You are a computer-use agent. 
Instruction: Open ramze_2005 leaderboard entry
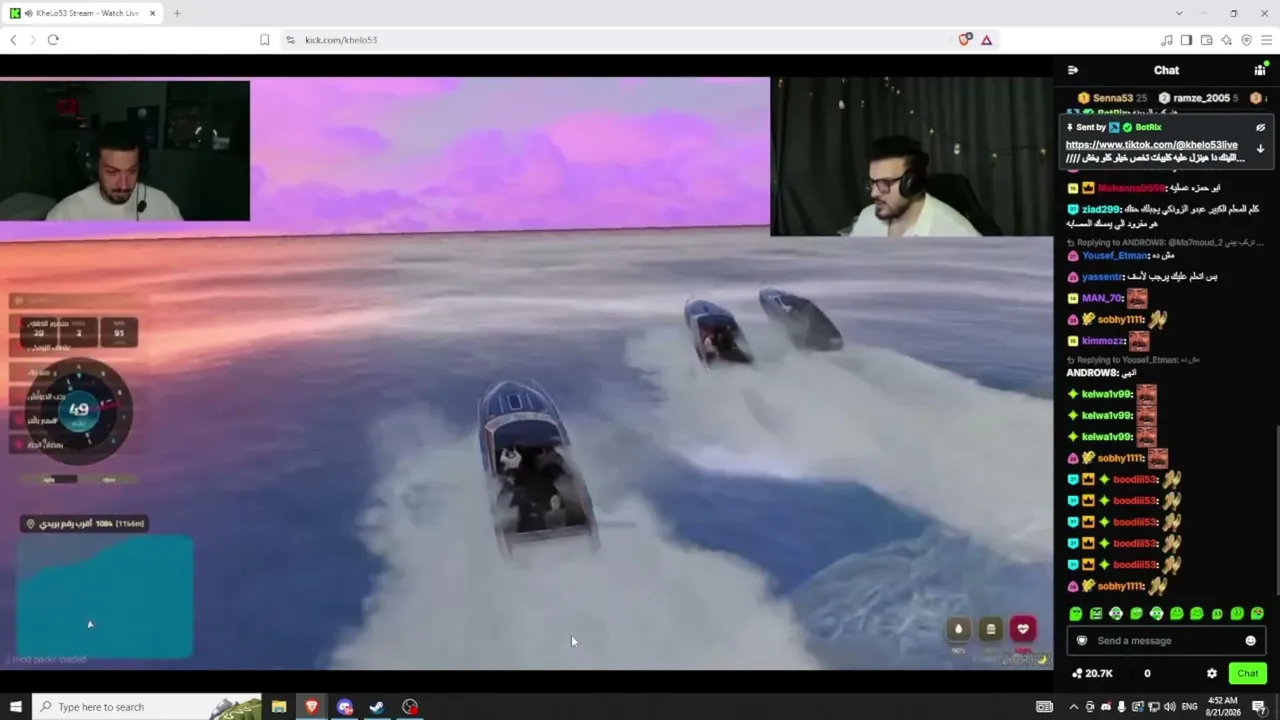coord(1198,98)
